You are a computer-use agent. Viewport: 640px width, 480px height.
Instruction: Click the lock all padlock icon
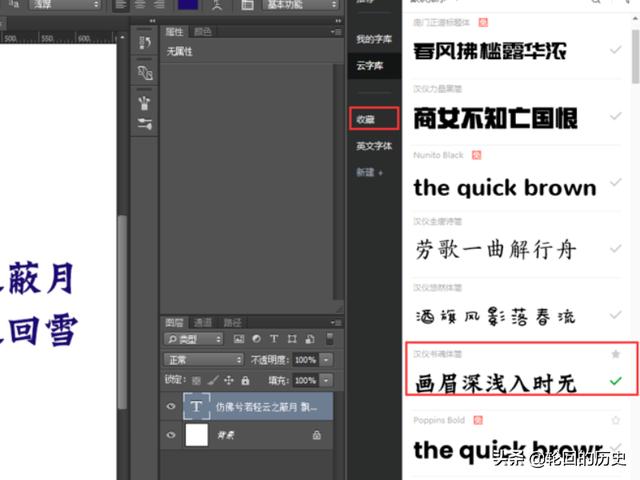247,381
